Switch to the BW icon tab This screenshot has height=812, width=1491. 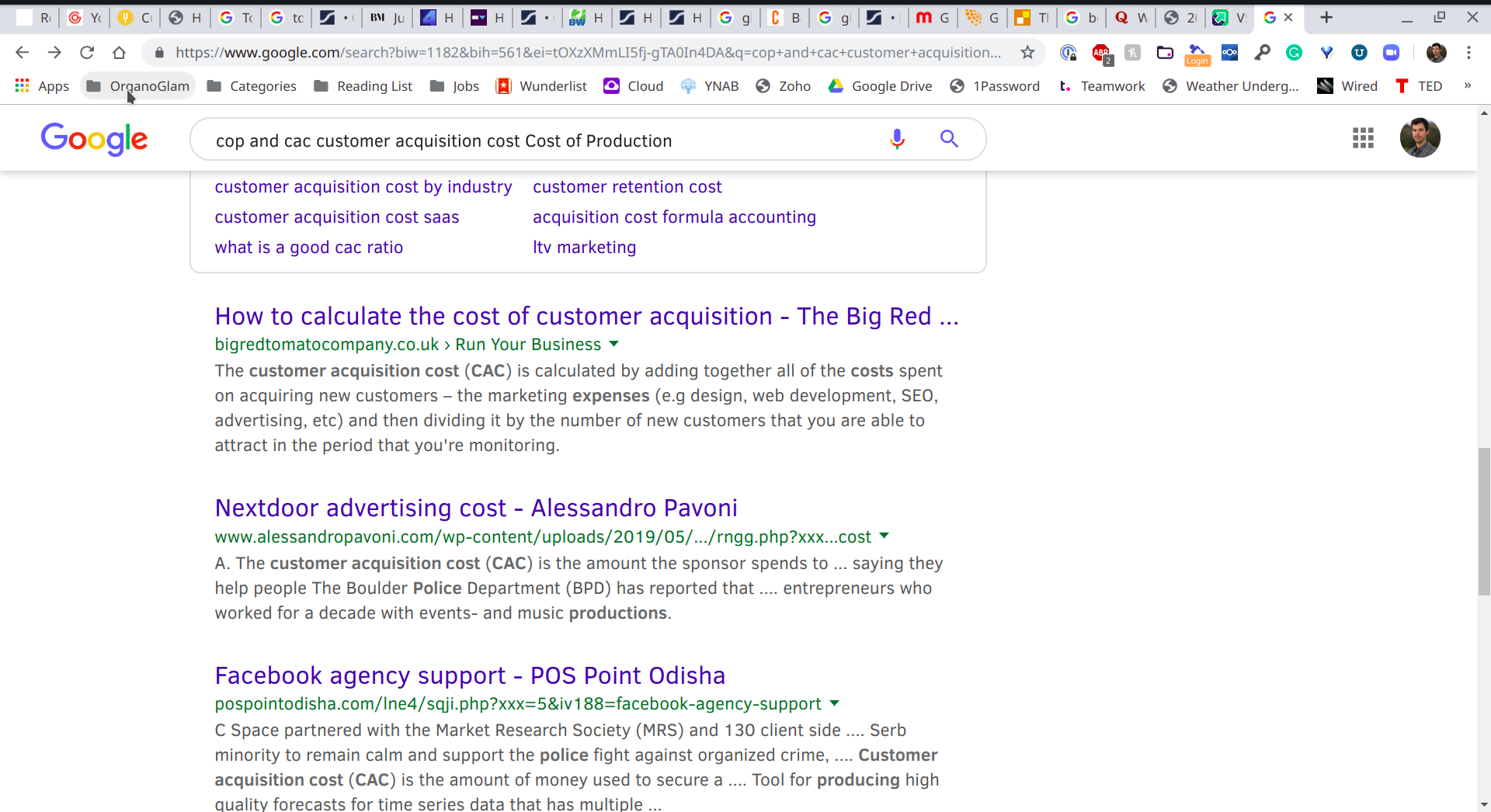pyautogui.click(x=588, y=17)
